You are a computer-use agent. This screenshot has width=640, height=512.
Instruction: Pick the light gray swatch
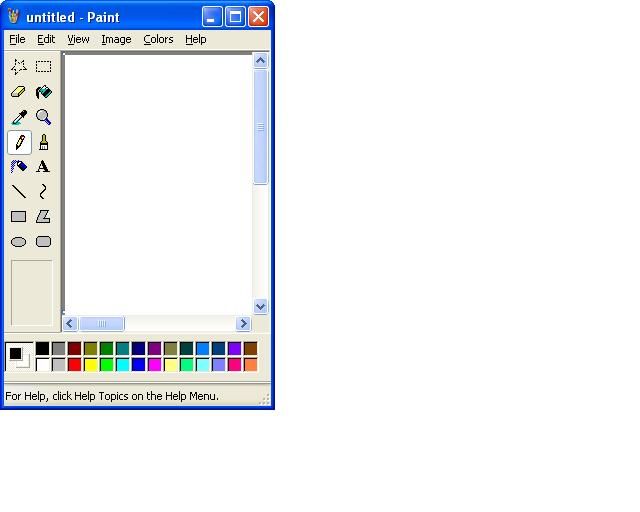[58, 365]
